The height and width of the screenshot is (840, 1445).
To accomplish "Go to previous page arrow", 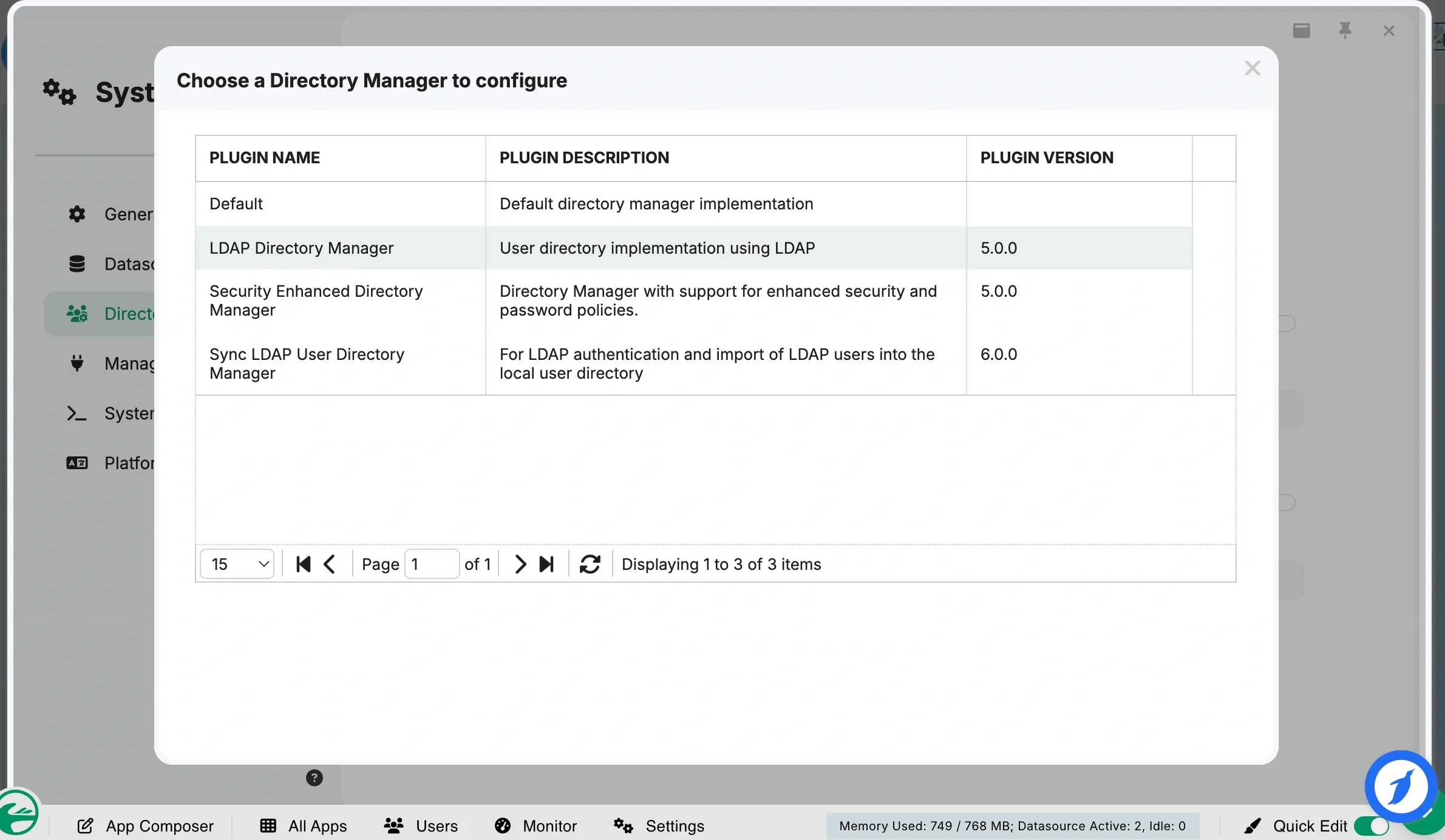I will pyautogui.click(x=330, y=564).
